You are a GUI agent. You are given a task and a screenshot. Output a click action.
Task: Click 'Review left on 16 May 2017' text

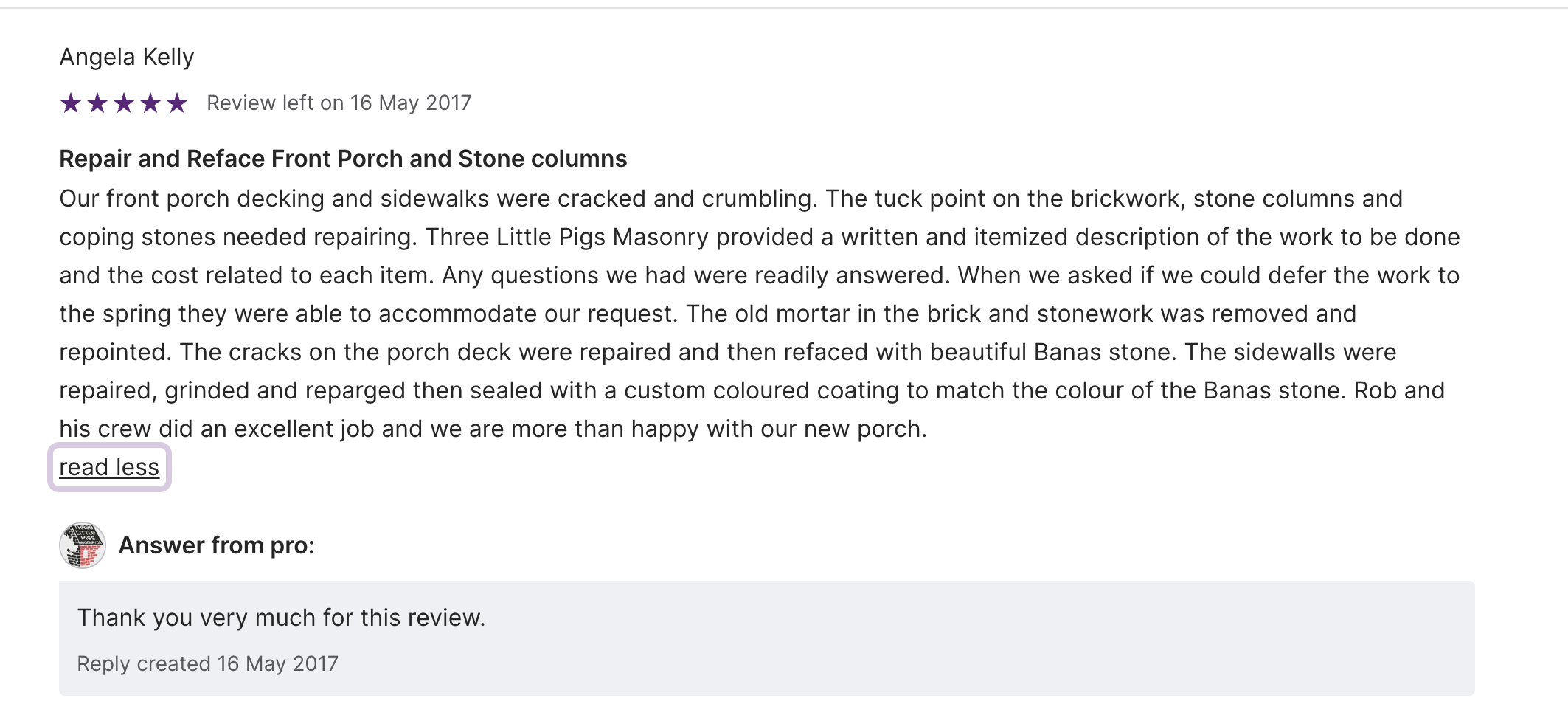click(x=339, y=103)
